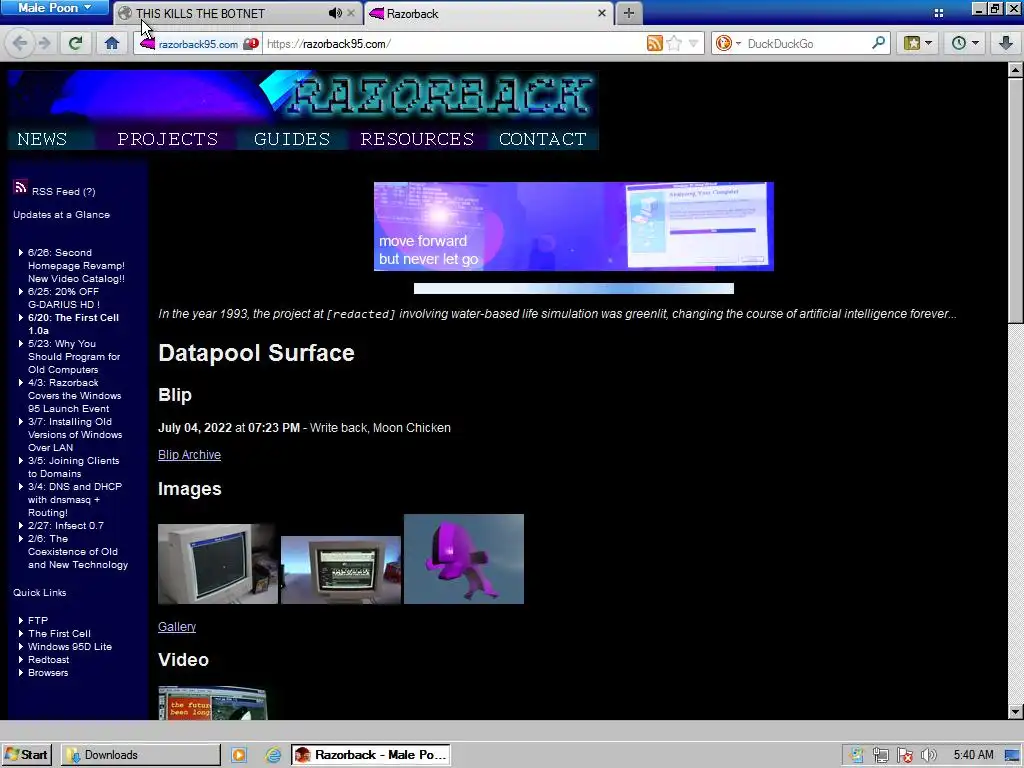The width and height of the screenshot is (1024, 768).
Task: Open 2/27 Infsect 0.7 update
Action: 65,526
